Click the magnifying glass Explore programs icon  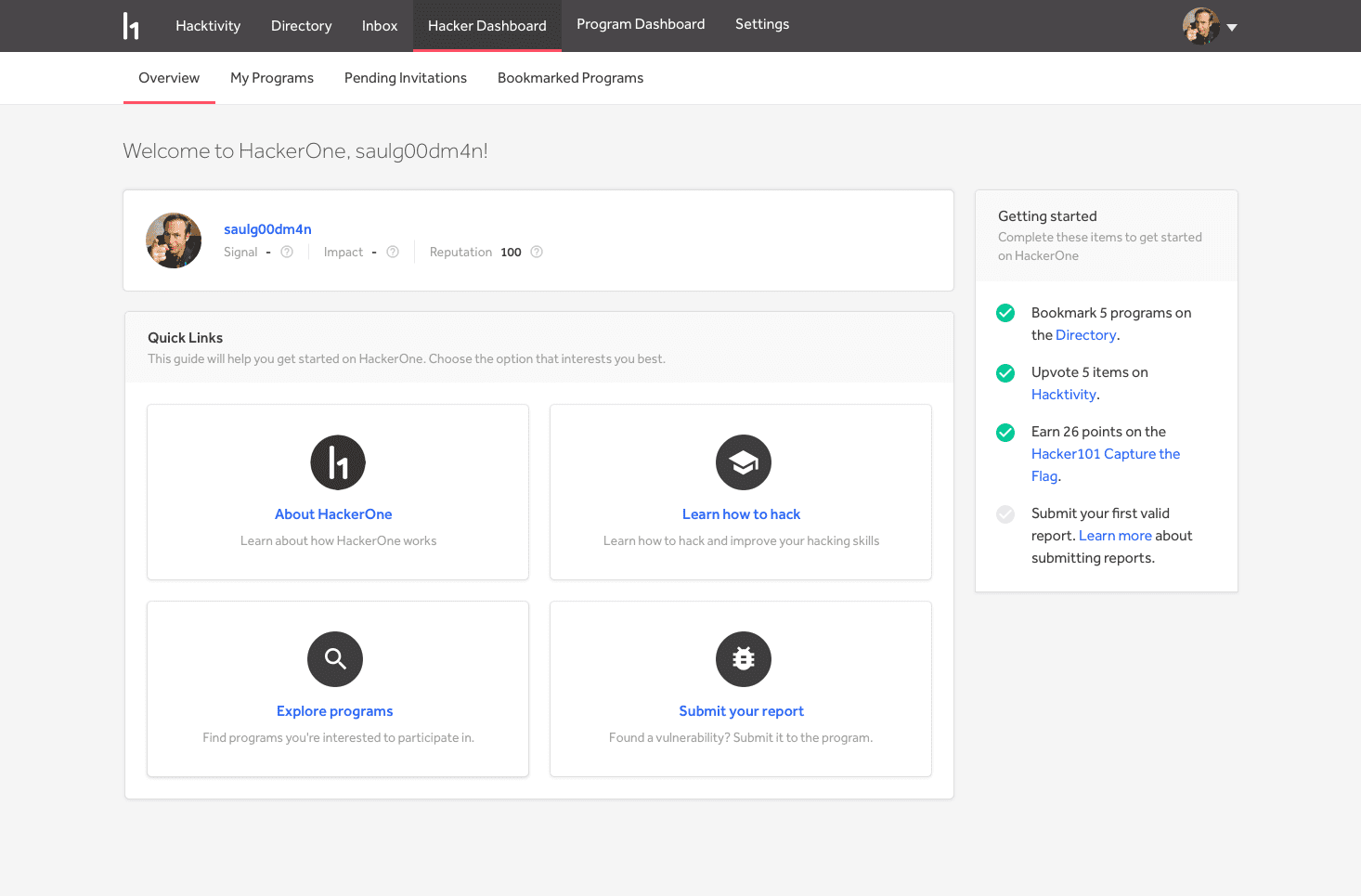[x=335, y=659]
